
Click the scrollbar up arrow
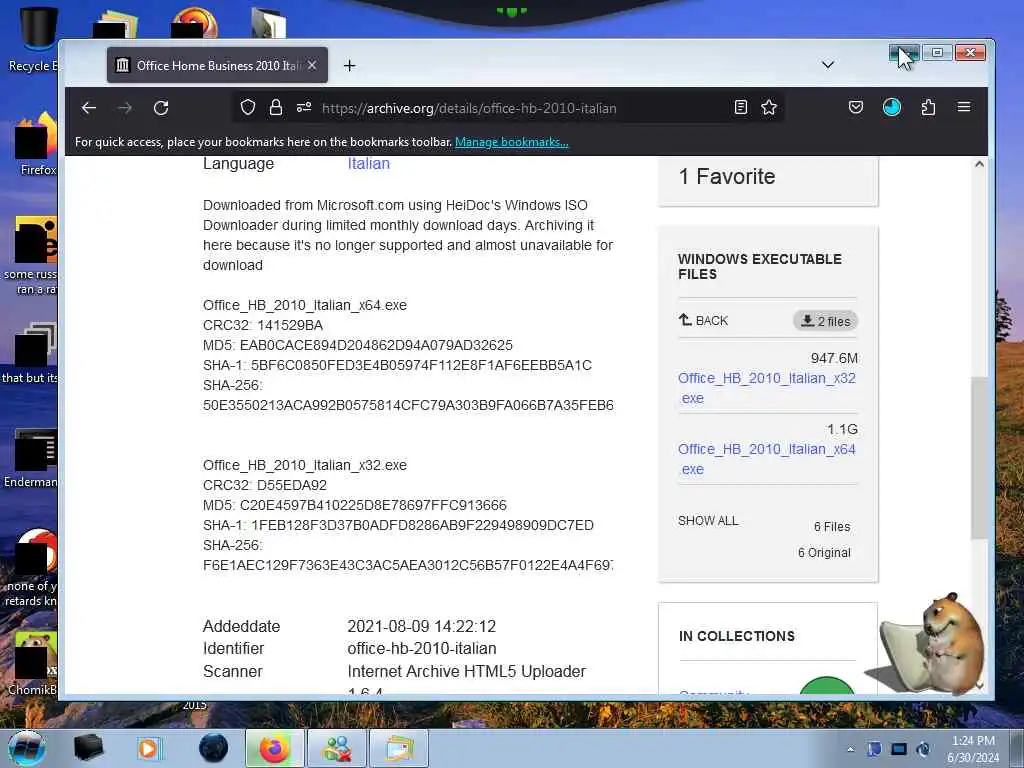pyautogui.click(x=979, y=164)
